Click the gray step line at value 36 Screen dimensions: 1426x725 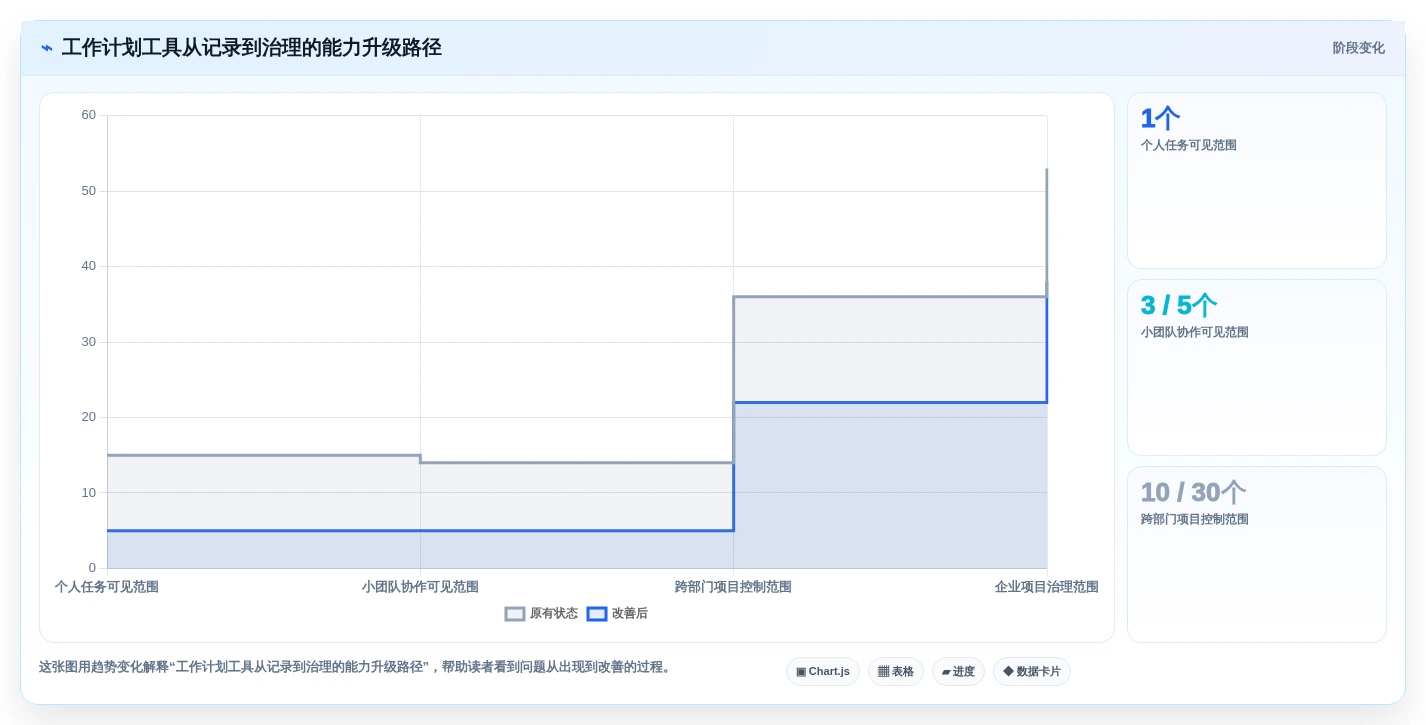890,297
